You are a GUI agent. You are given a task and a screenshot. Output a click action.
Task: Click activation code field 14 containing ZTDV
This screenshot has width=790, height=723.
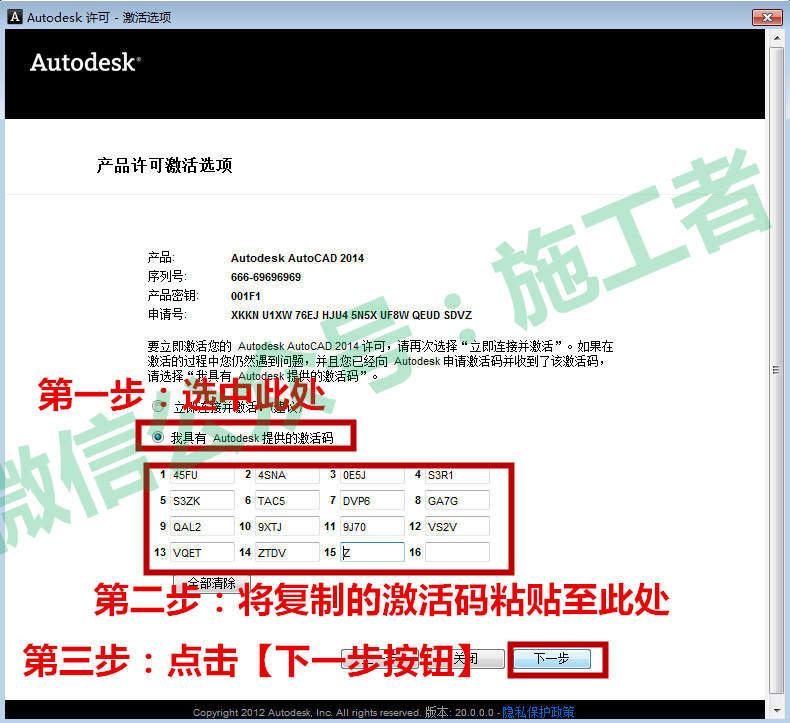[287, 552]
